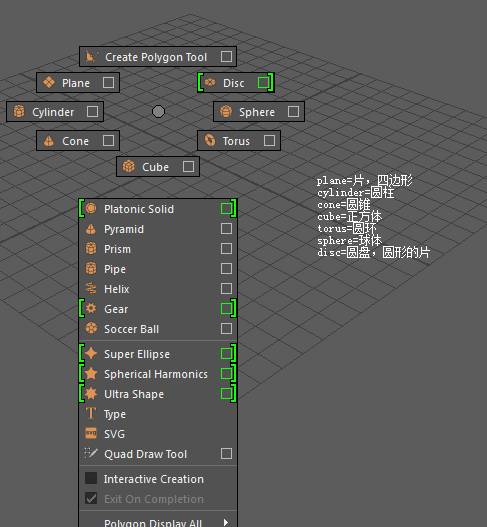Open the Cone options box
487x527 pixels.
[108, 140]
